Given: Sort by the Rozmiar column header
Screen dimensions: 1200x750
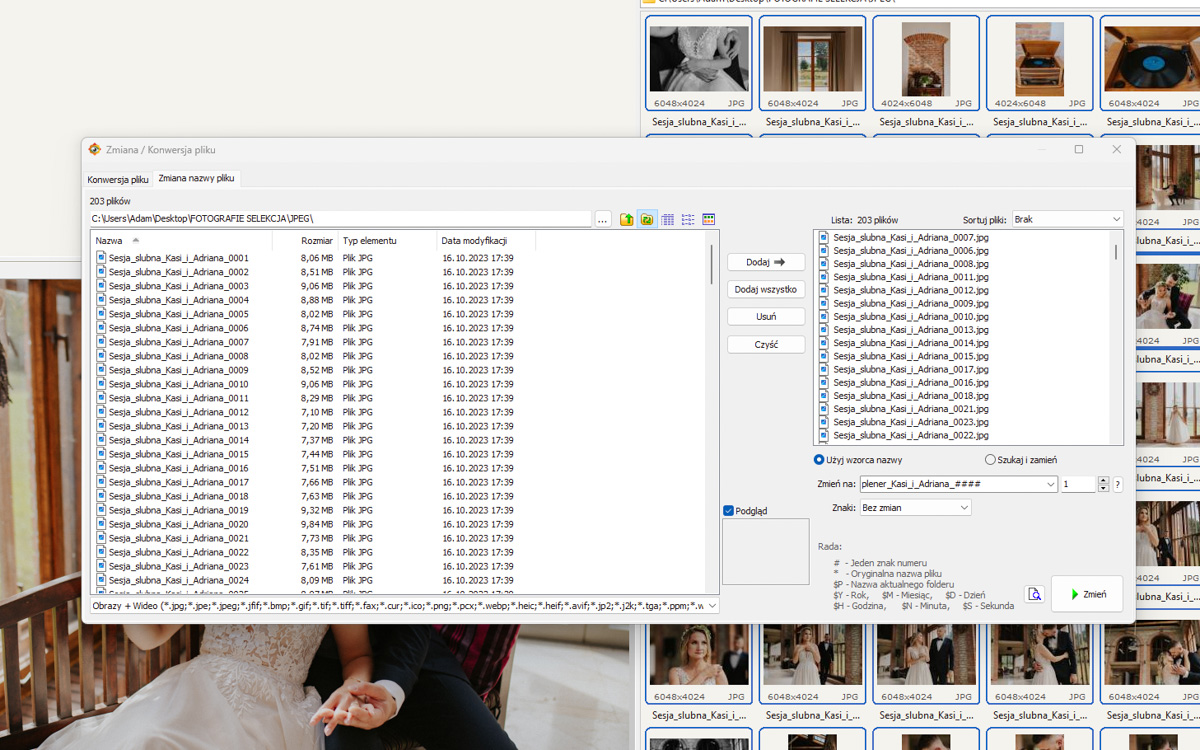Looking at the screenshot, I should [305, 241].
